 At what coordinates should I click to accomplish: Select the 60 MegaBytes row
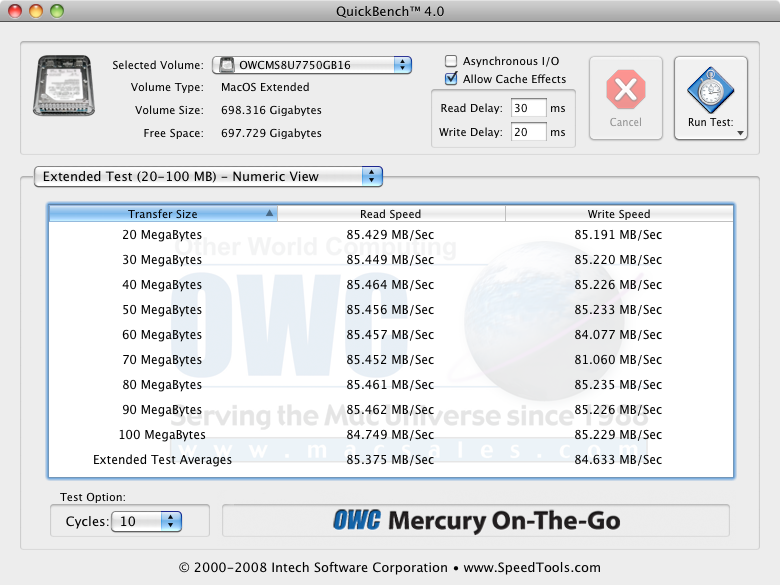click(390, 334)
